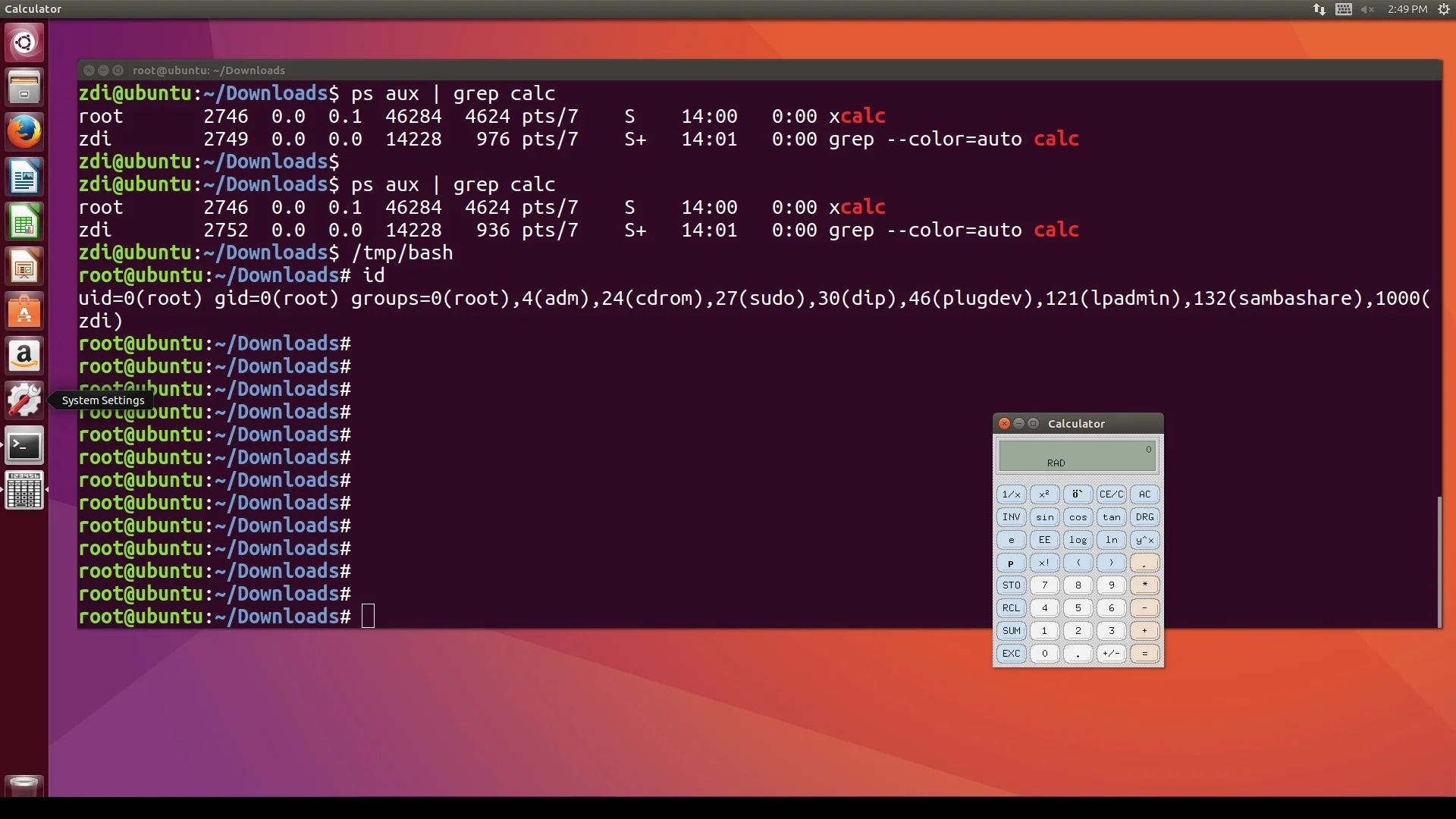This screenshot has width=1456, height=819.
Task: Click the 7 digit key
Action: (1045, 585)
